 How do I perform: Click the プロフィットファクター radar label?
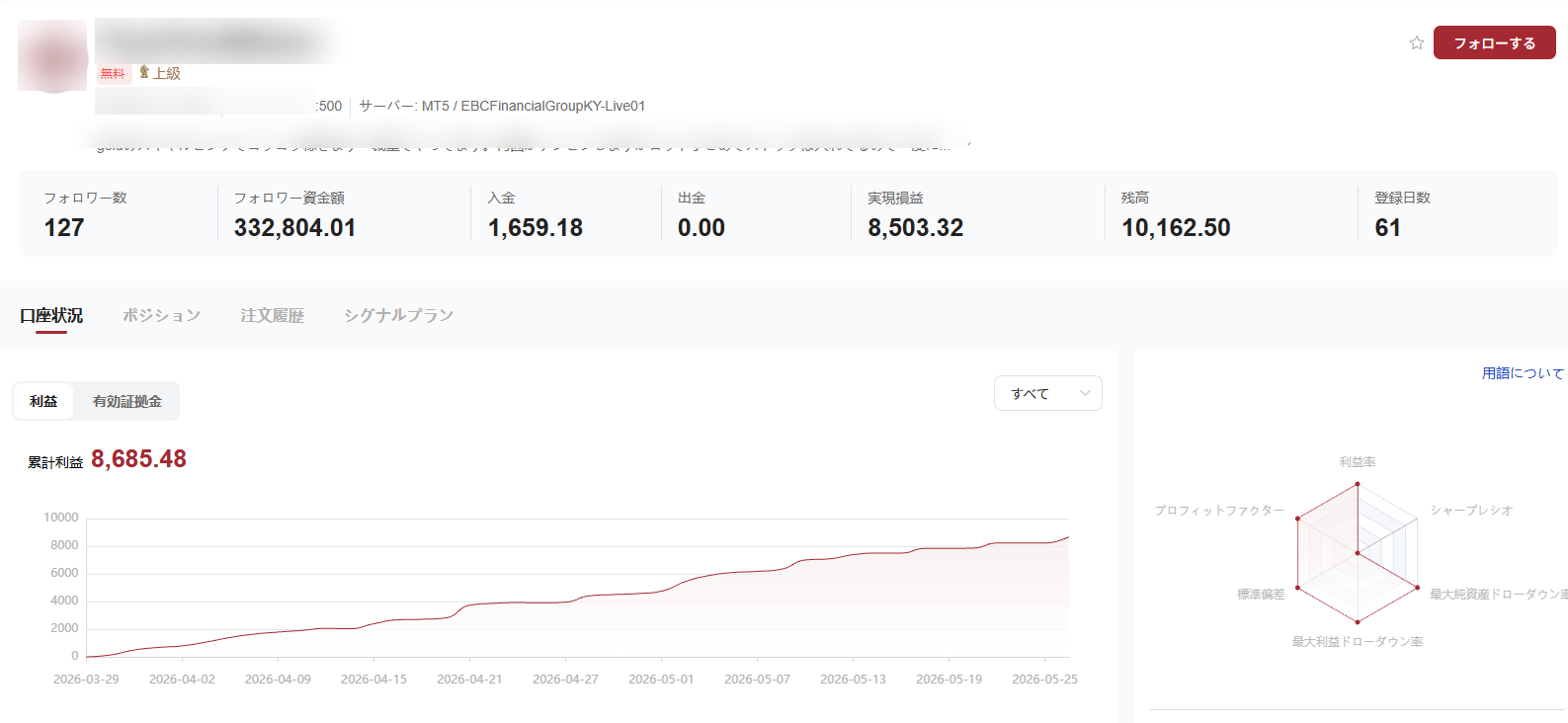point(1219,511)
